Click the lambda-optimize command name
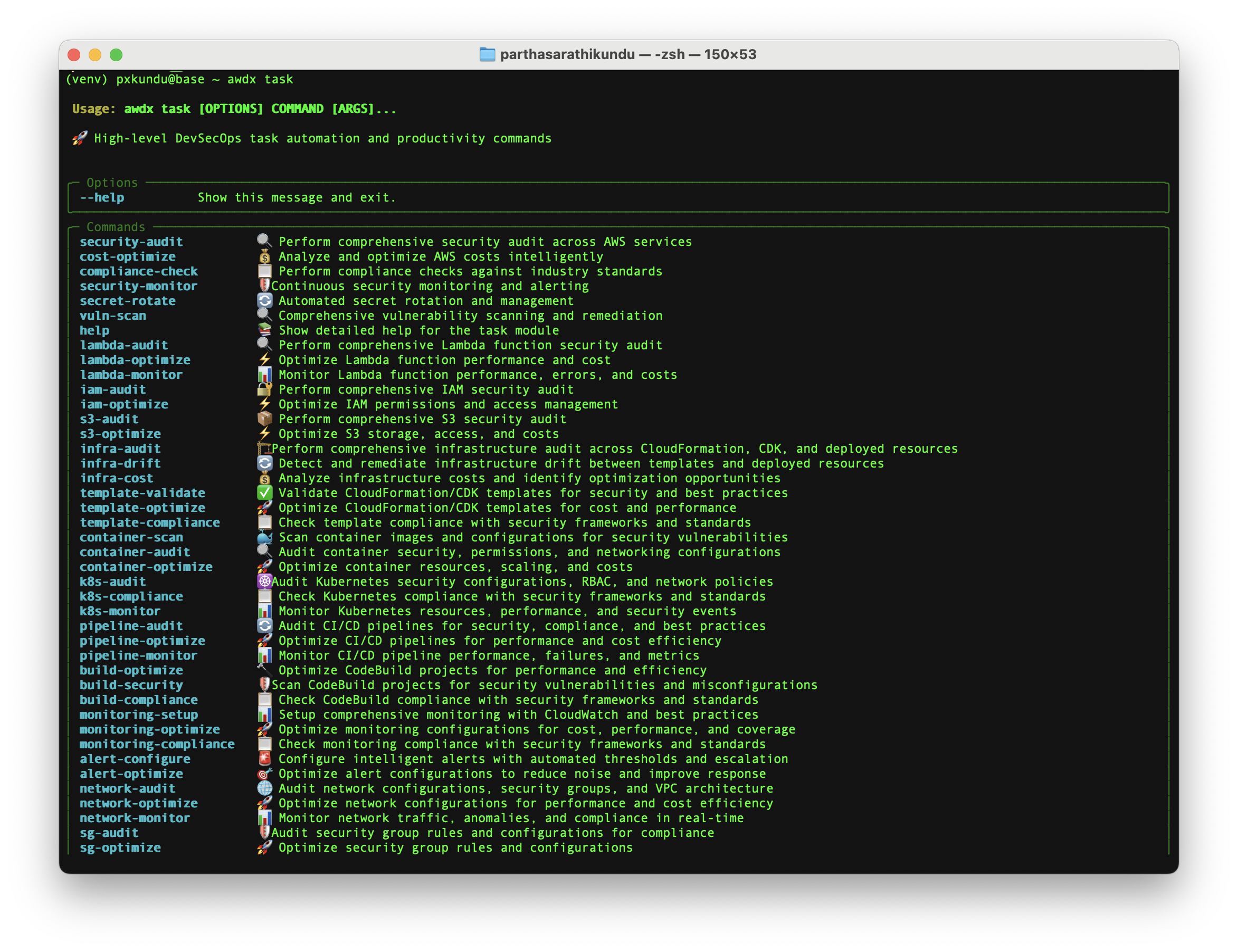The height and width of the screenshot is (952, 1238). point(135,360)
